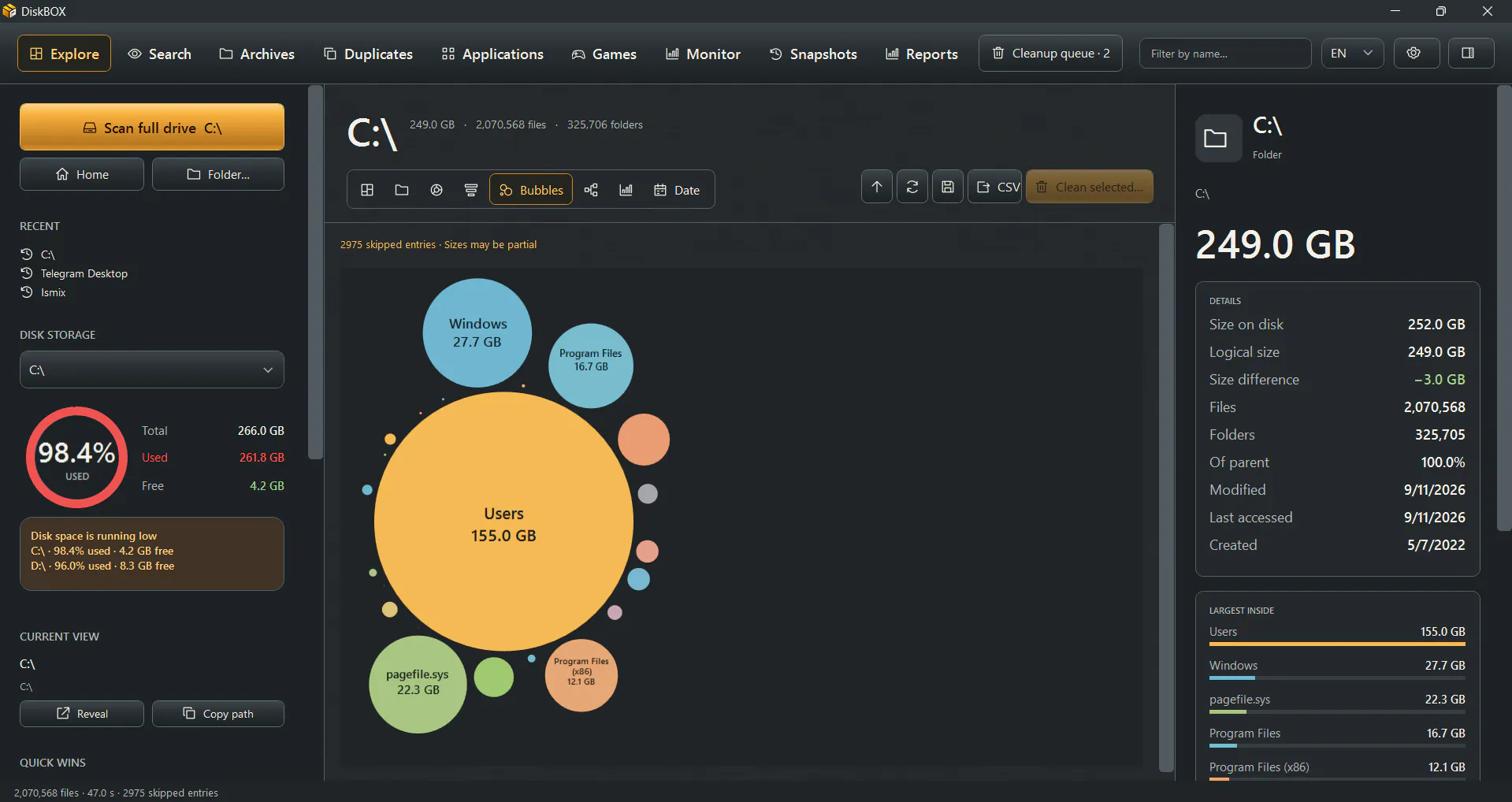
Task: Click the Folder... button
Action: coord(218,174)
